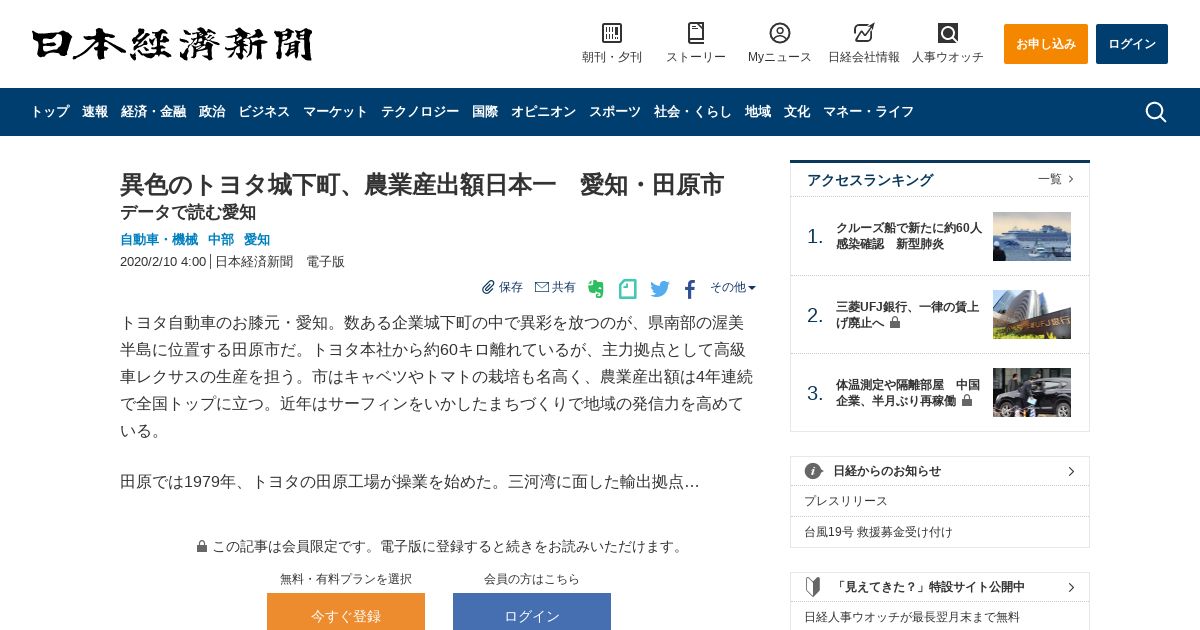
Task: Click the 中部 topic tag
Action: coord(221,240)
